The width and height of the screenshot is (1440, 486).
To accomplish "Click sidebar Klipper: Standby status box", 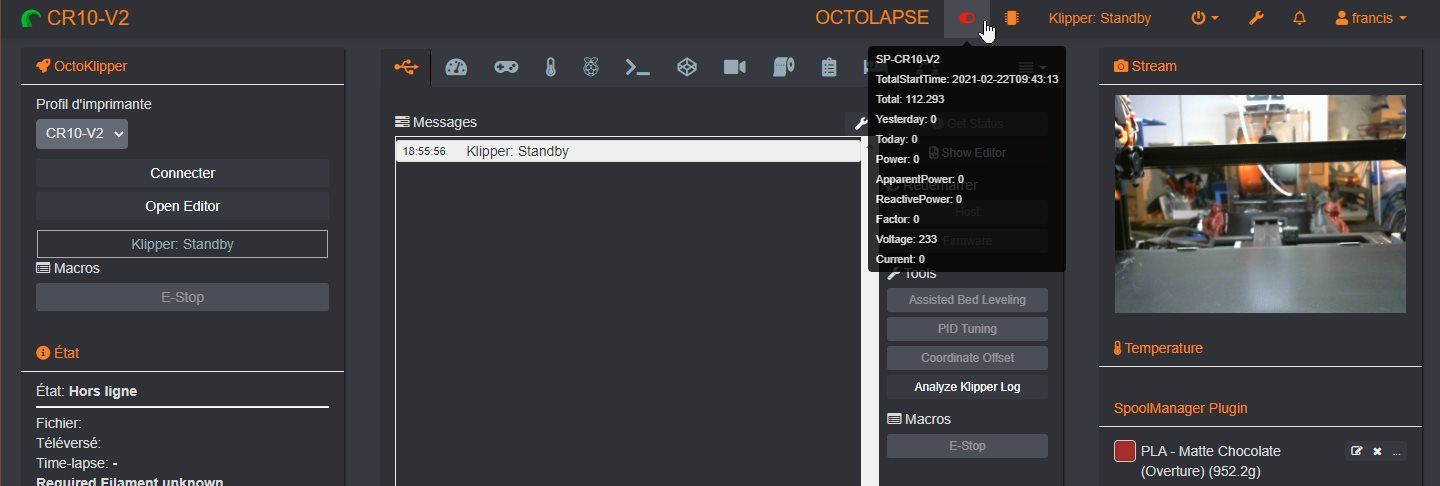I will point(182,244).
